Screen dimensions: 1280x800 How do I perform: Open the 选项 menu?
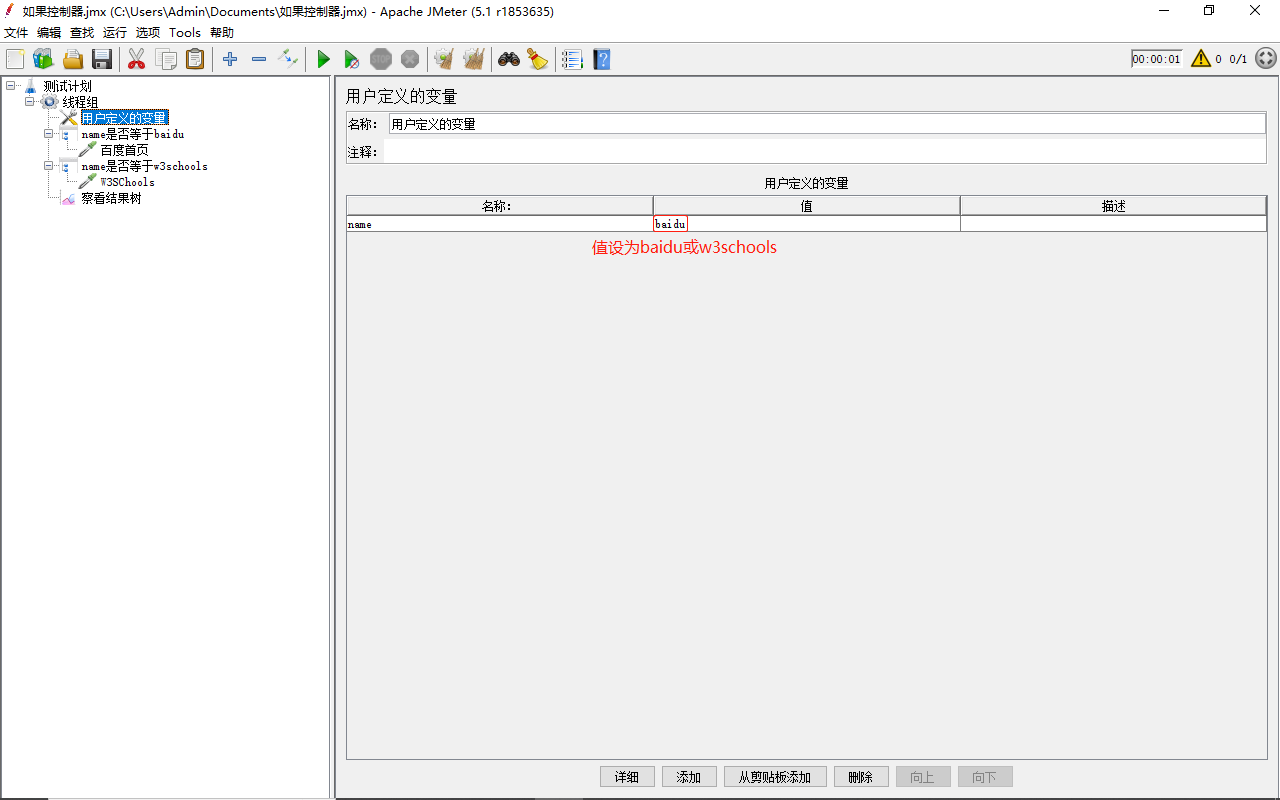tap(148, 32)
